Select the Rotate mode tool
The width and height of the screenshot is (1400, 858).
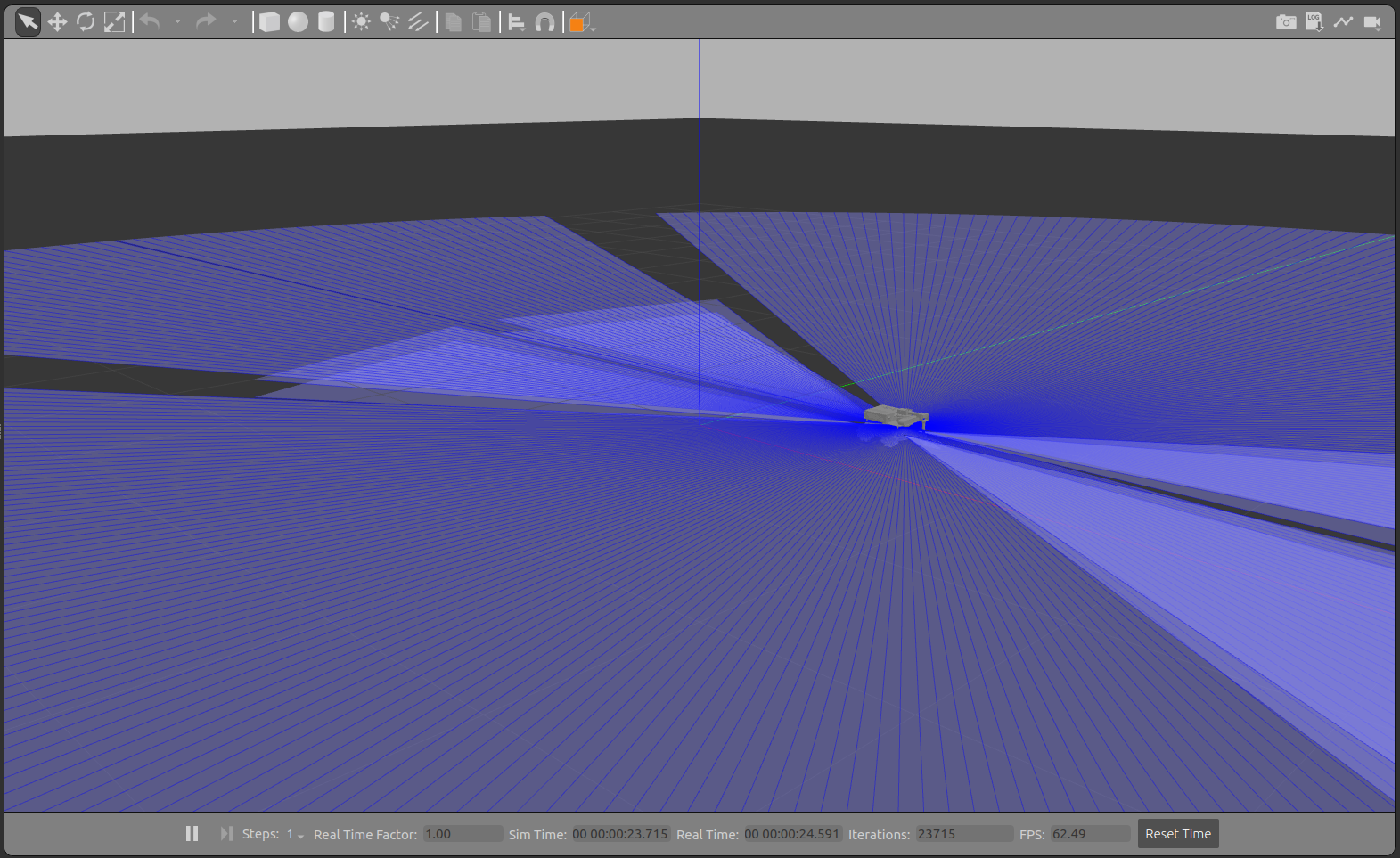(x=86, y=22)
